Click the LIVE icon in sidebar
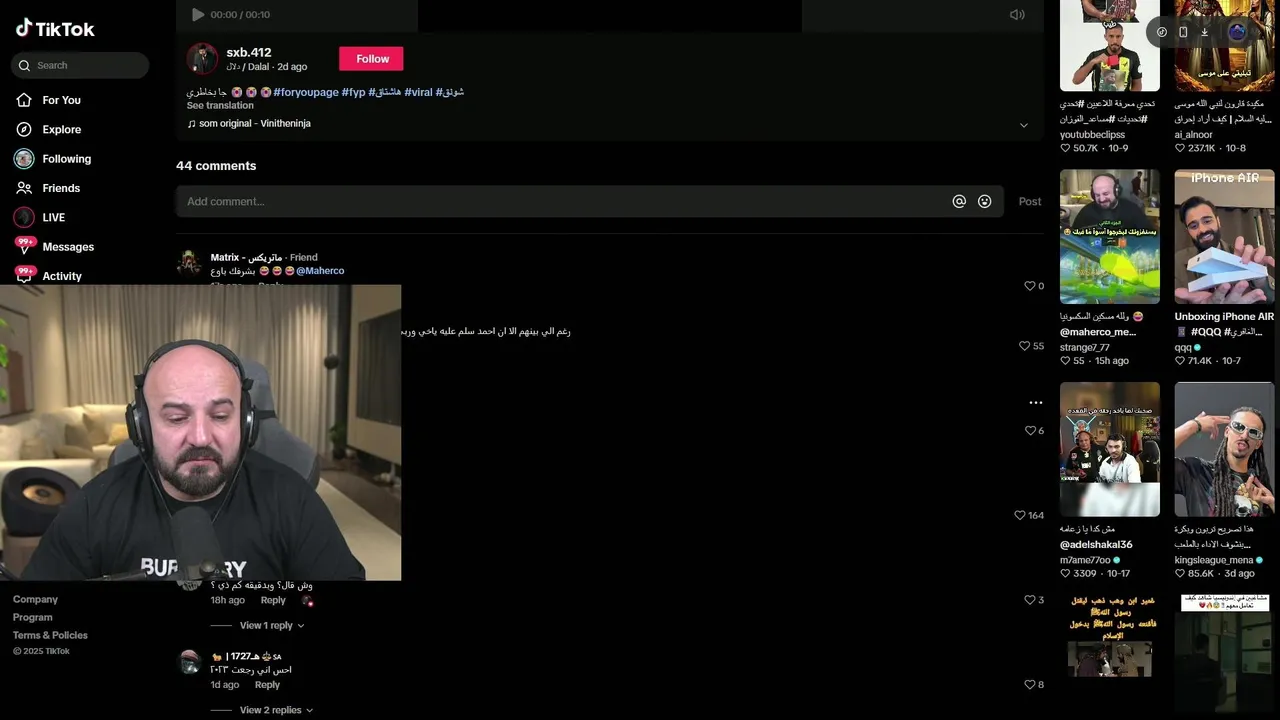Screen dimensions: 1280x720 tap(24, 218)
